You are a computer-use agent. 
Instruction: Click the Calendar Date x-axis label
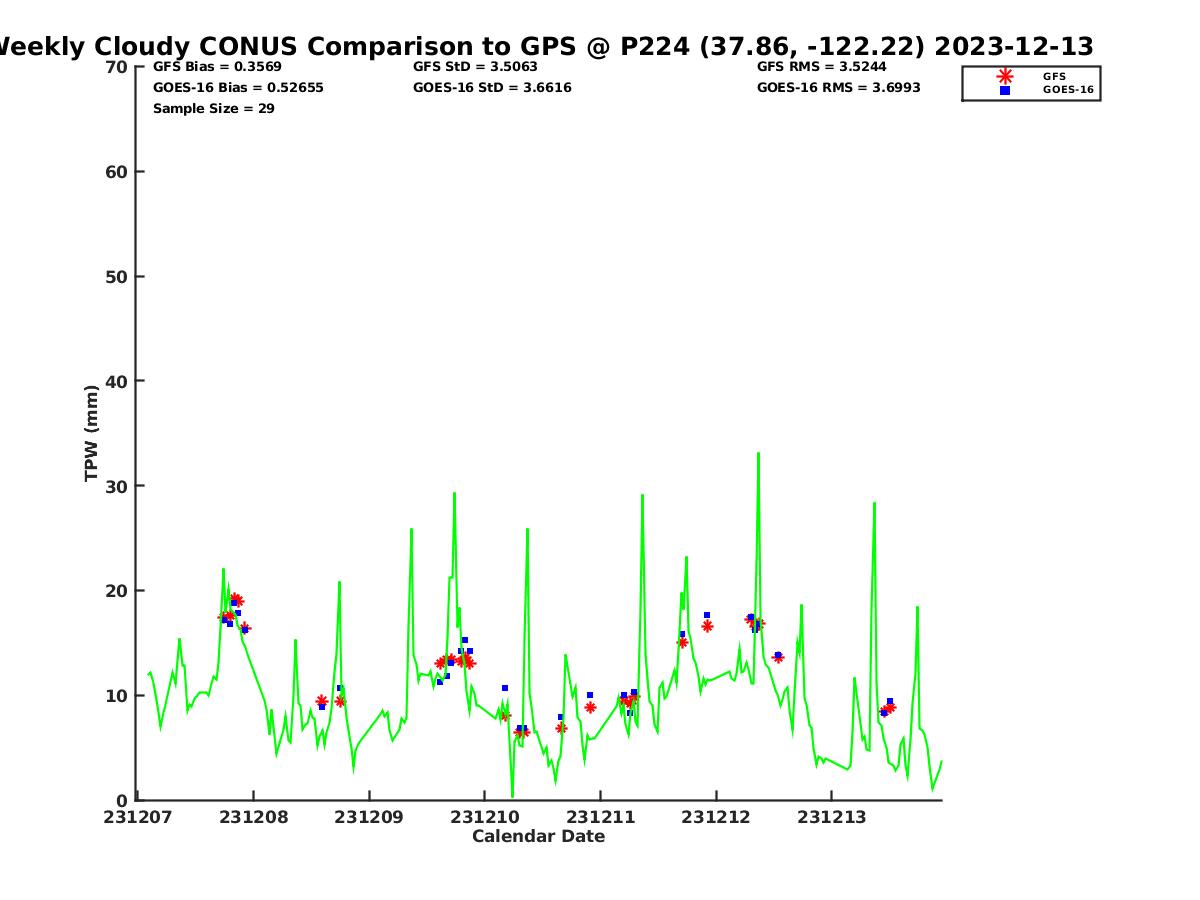coord(538,837)
